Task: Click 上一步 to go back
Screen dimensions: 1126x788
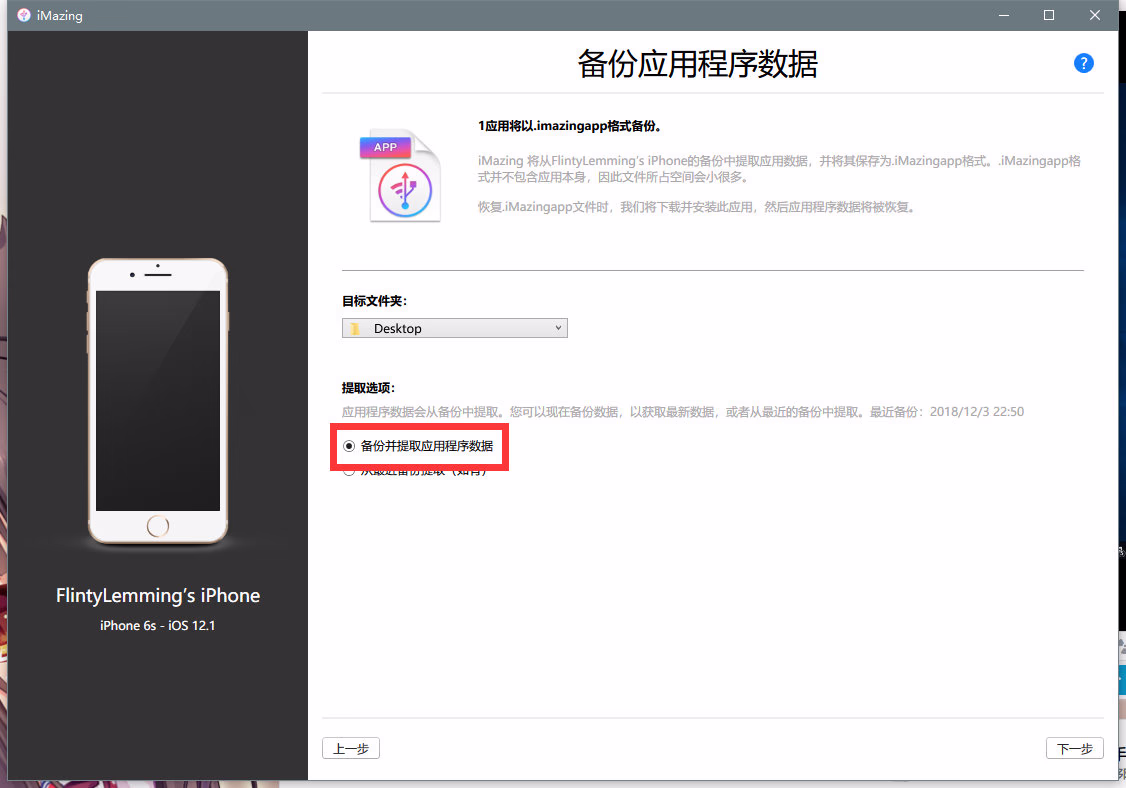Action: (x=351, y=748)
